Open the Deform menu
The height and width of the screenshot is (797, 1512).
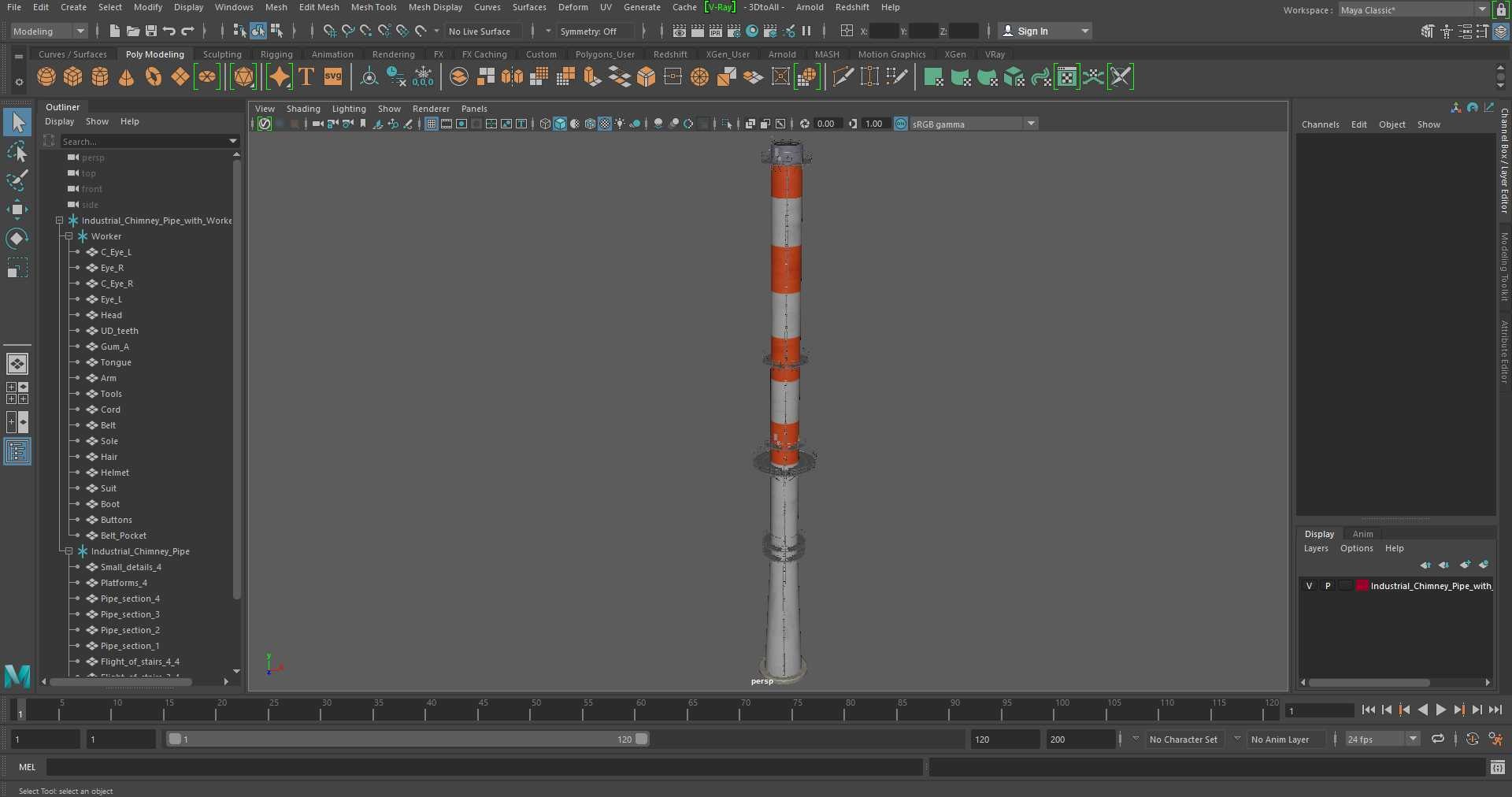(573, 7)
